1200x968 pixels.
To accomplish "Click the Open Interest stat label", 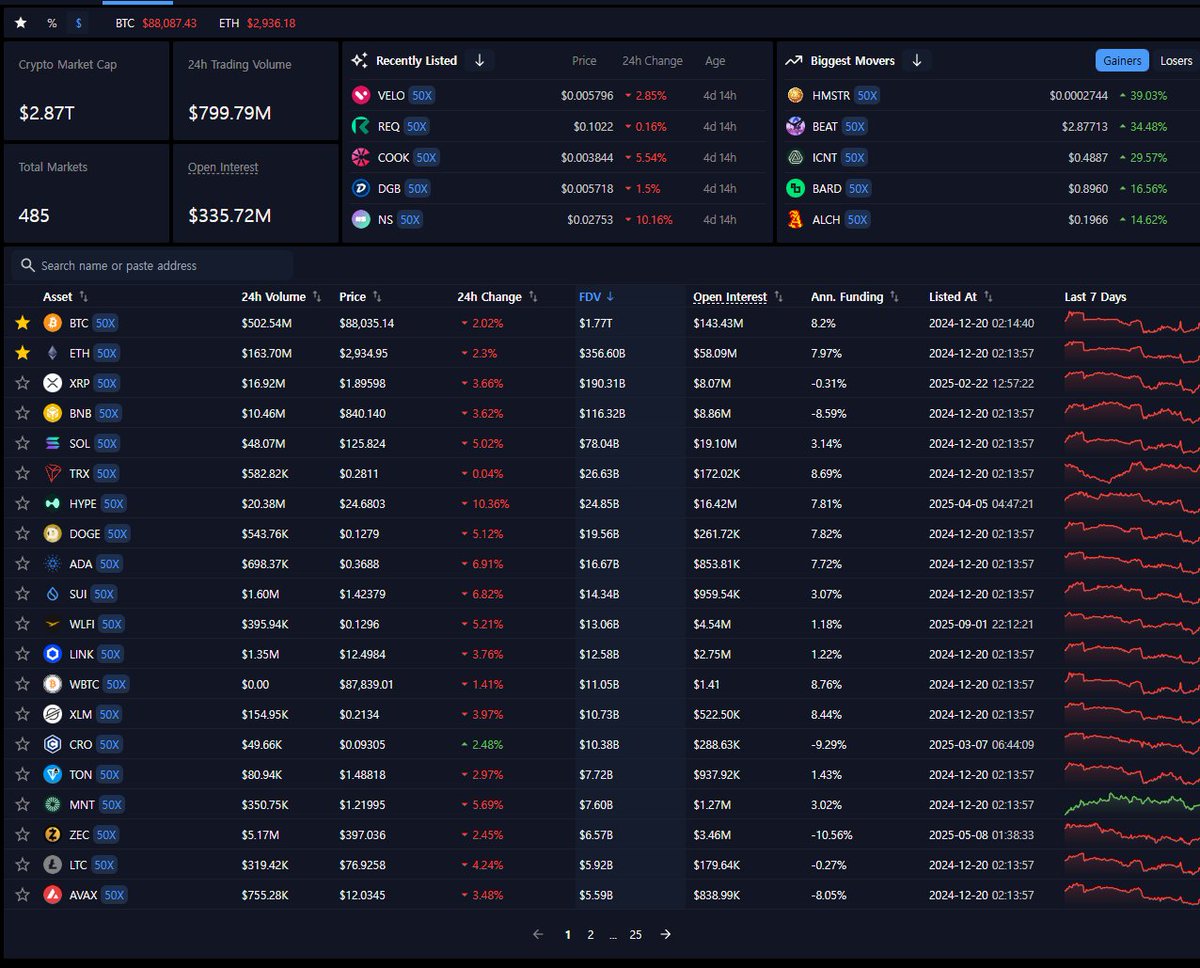I will (x=223, y=167).
